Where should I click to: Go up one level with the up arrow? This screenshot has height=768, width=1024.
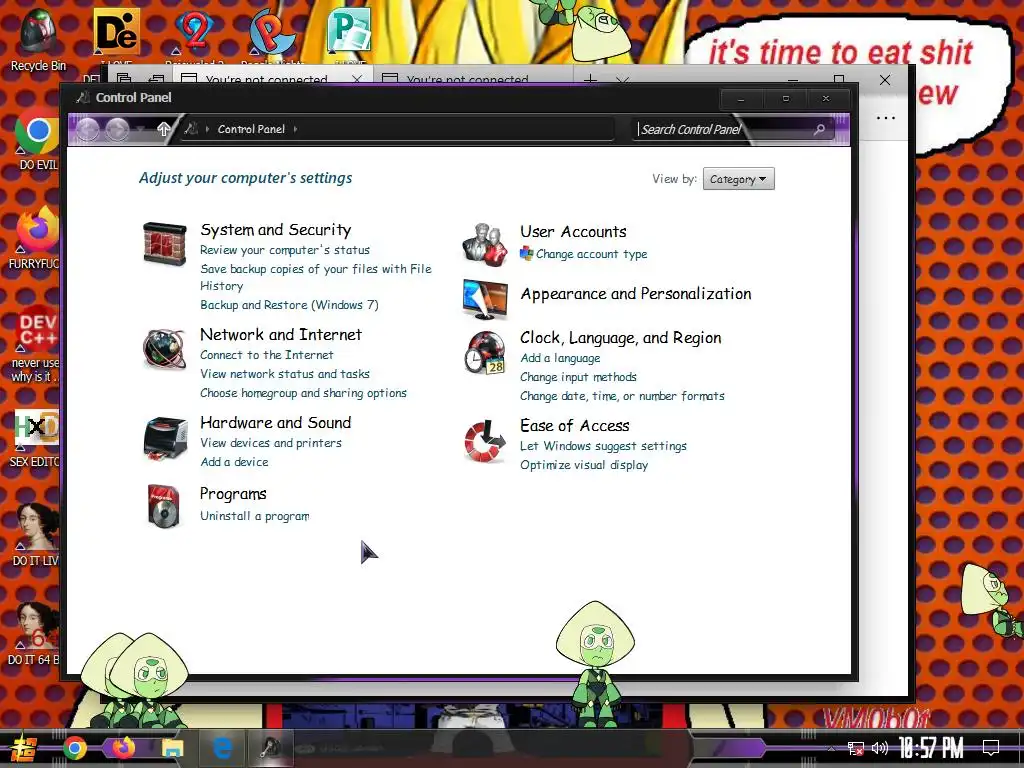(x=163, y=129)
